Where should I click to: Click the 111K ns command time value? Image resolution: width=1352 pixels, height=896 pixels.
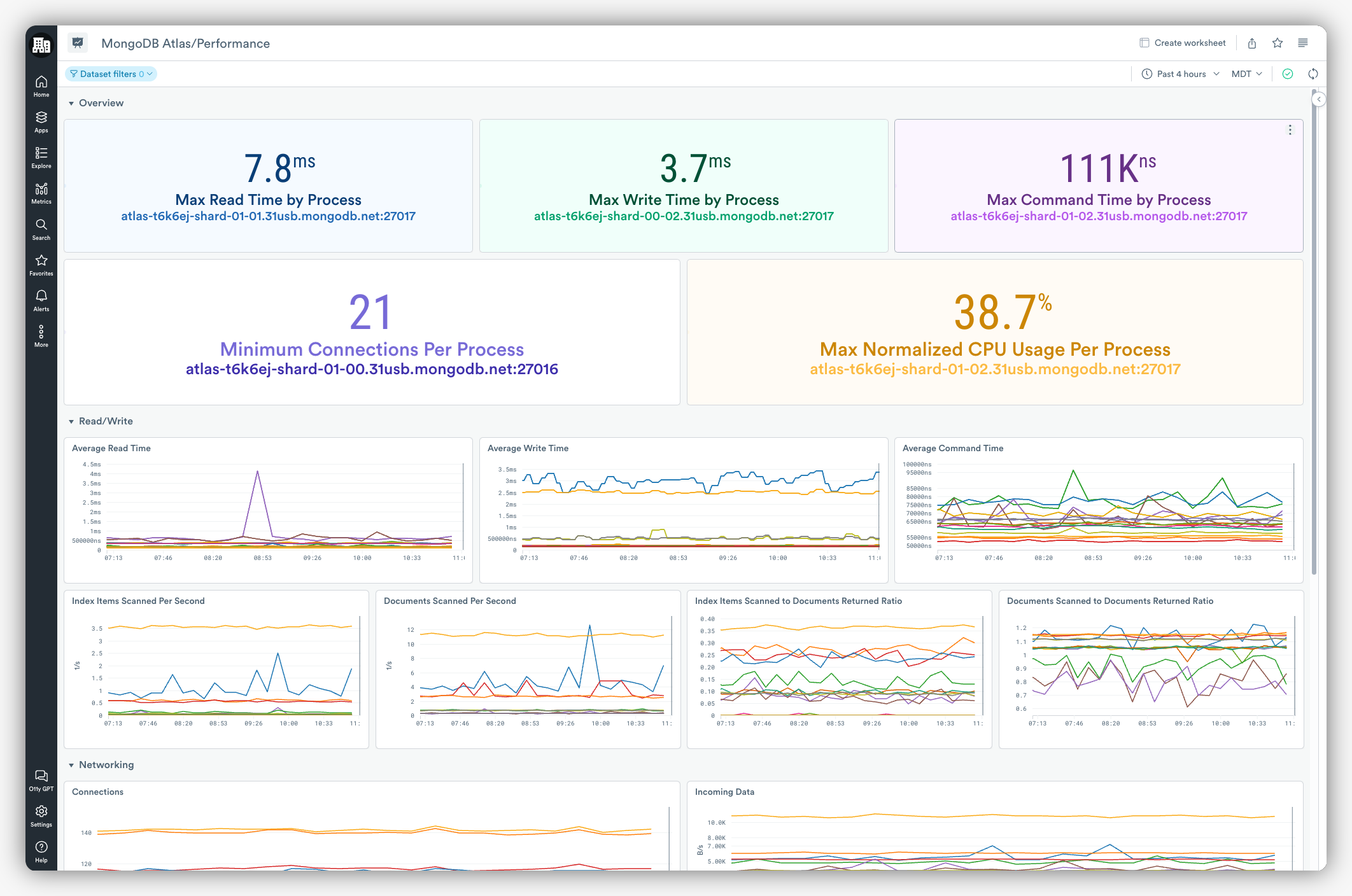tap(1108, 168)
